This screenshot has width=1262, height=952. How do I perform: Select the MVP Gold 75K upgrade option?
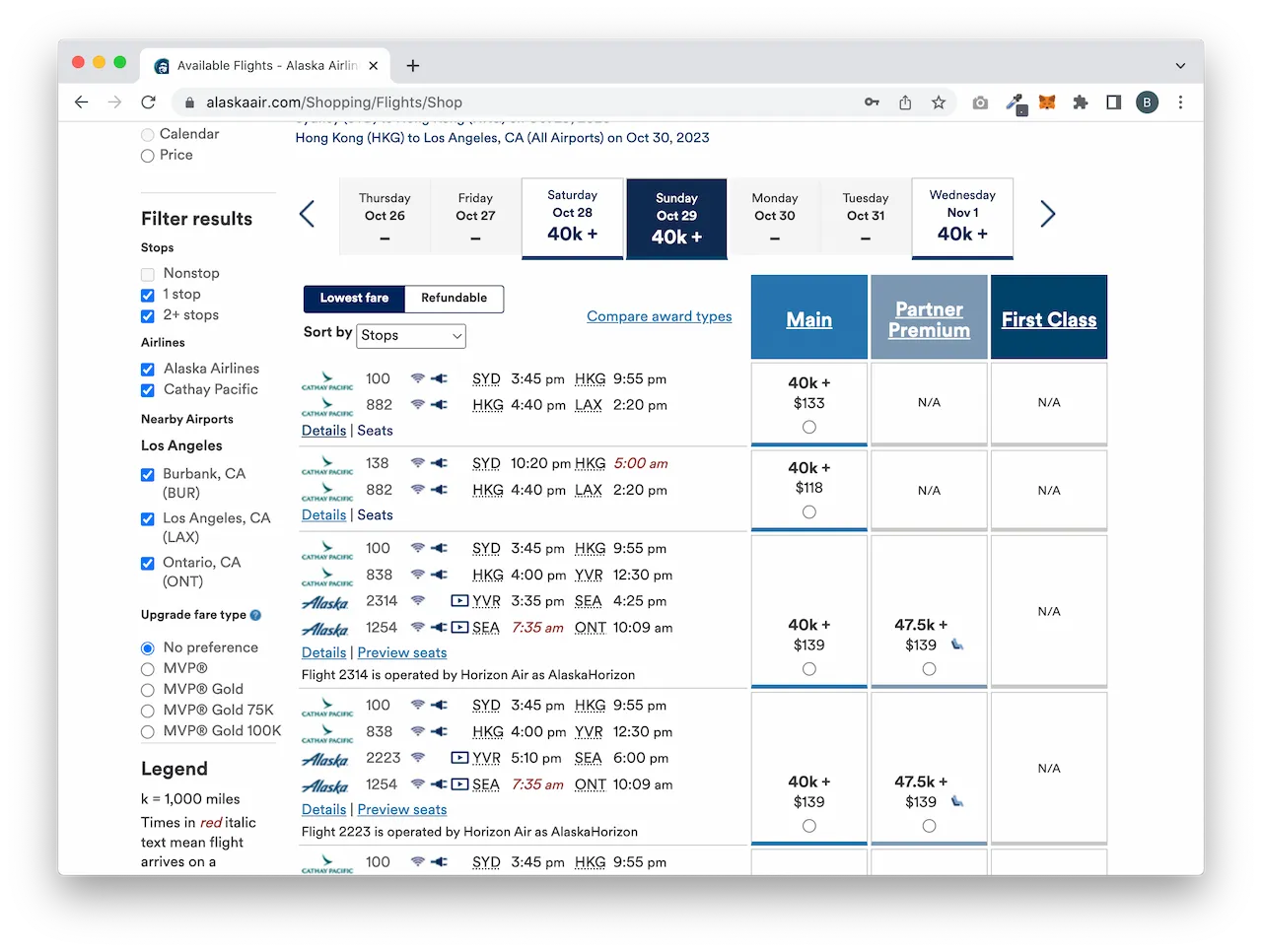[148, 711]
